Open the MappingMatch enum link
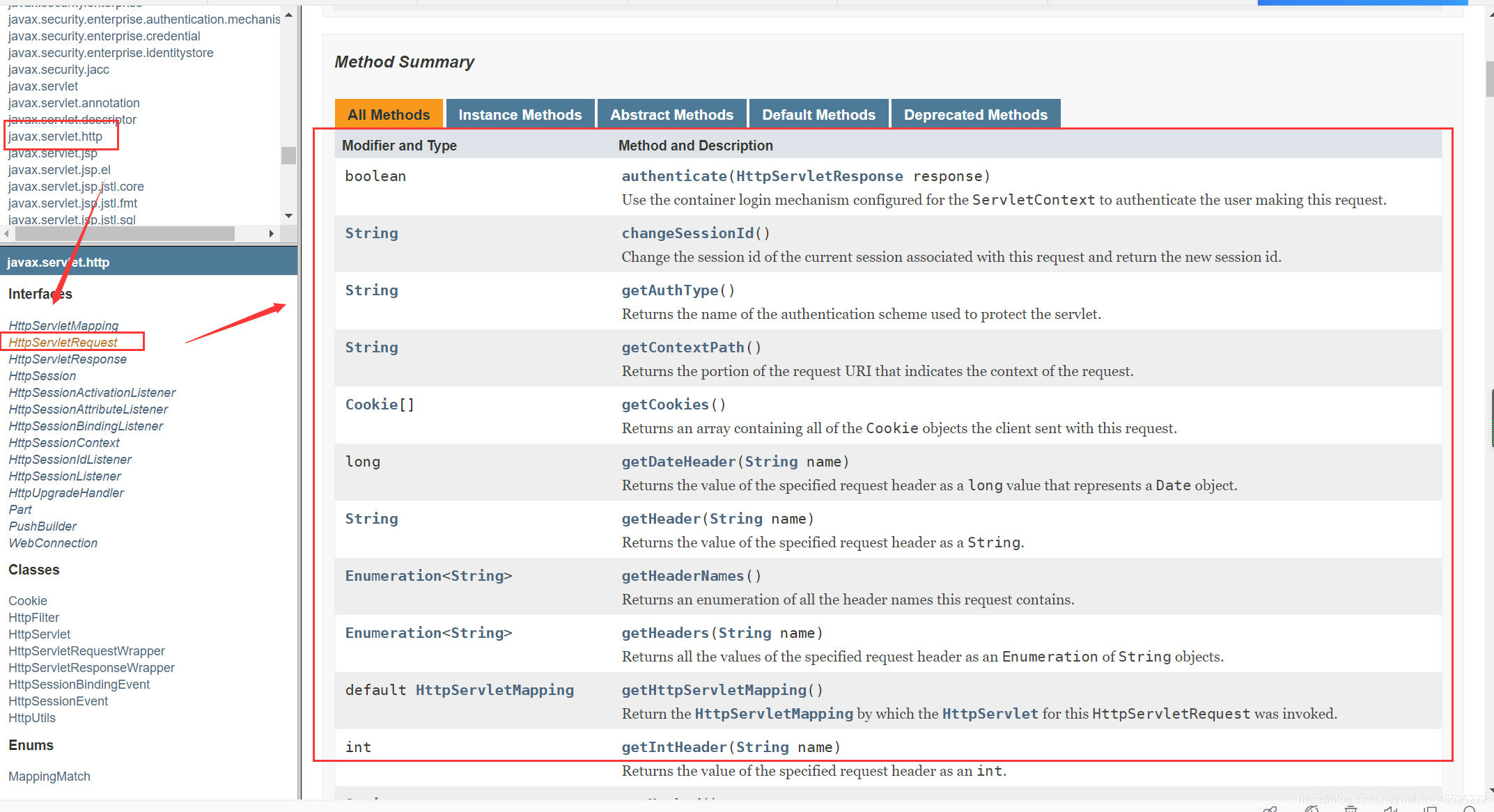Screen dimensions: 1494x812 tap(49, 776)
